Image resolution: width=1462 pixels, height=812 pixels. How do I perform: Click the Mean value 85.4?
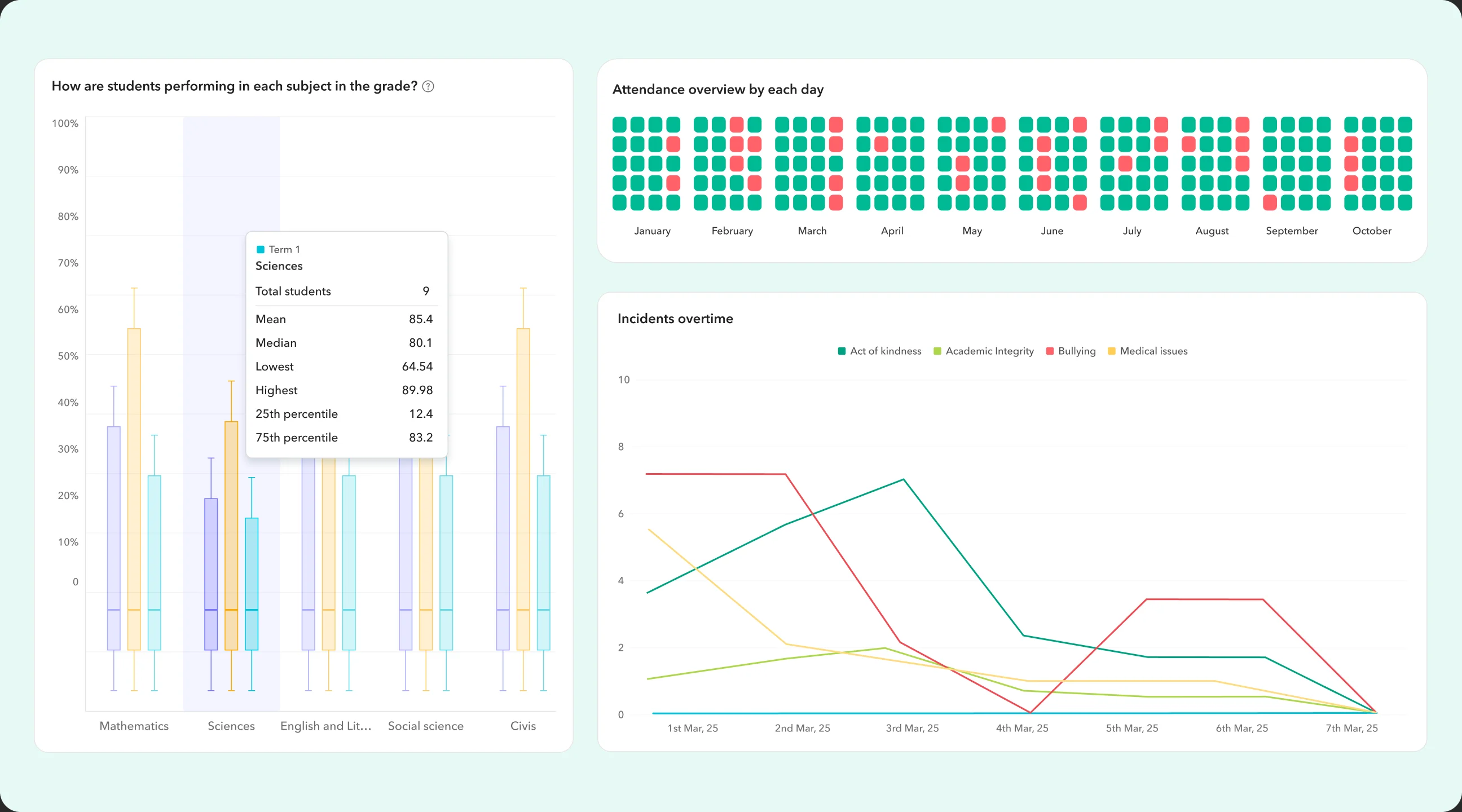tap(421, 319)
